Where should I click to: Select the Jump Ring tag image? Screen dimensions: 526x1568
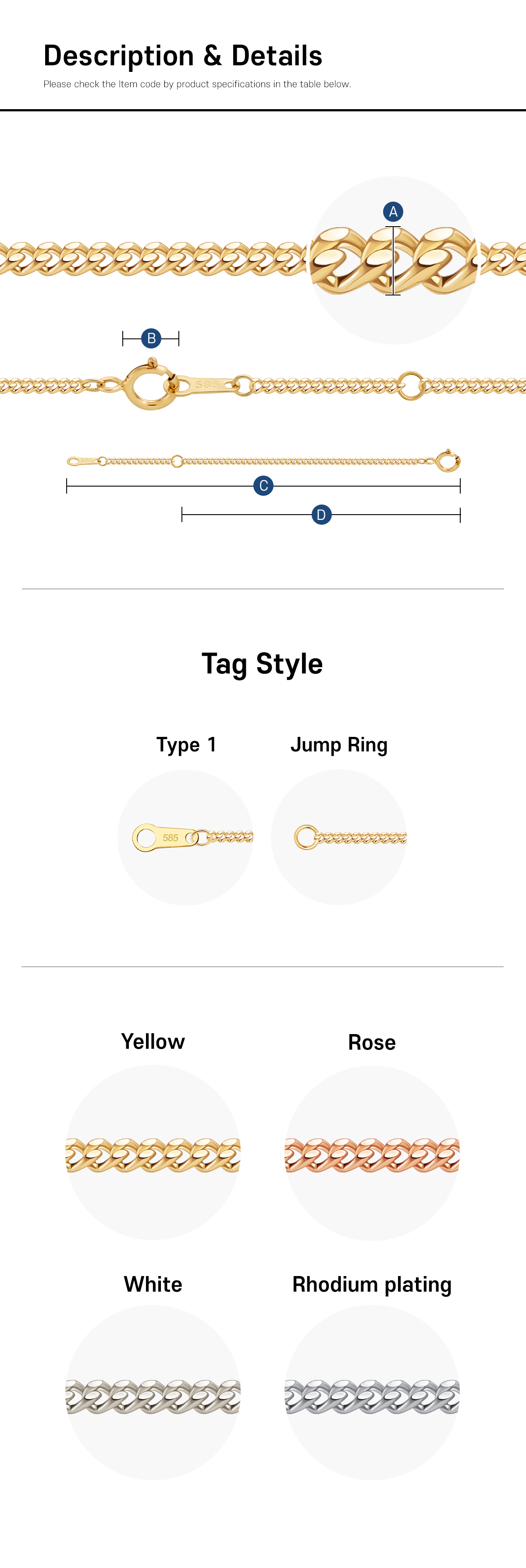(x=338, y=838)
